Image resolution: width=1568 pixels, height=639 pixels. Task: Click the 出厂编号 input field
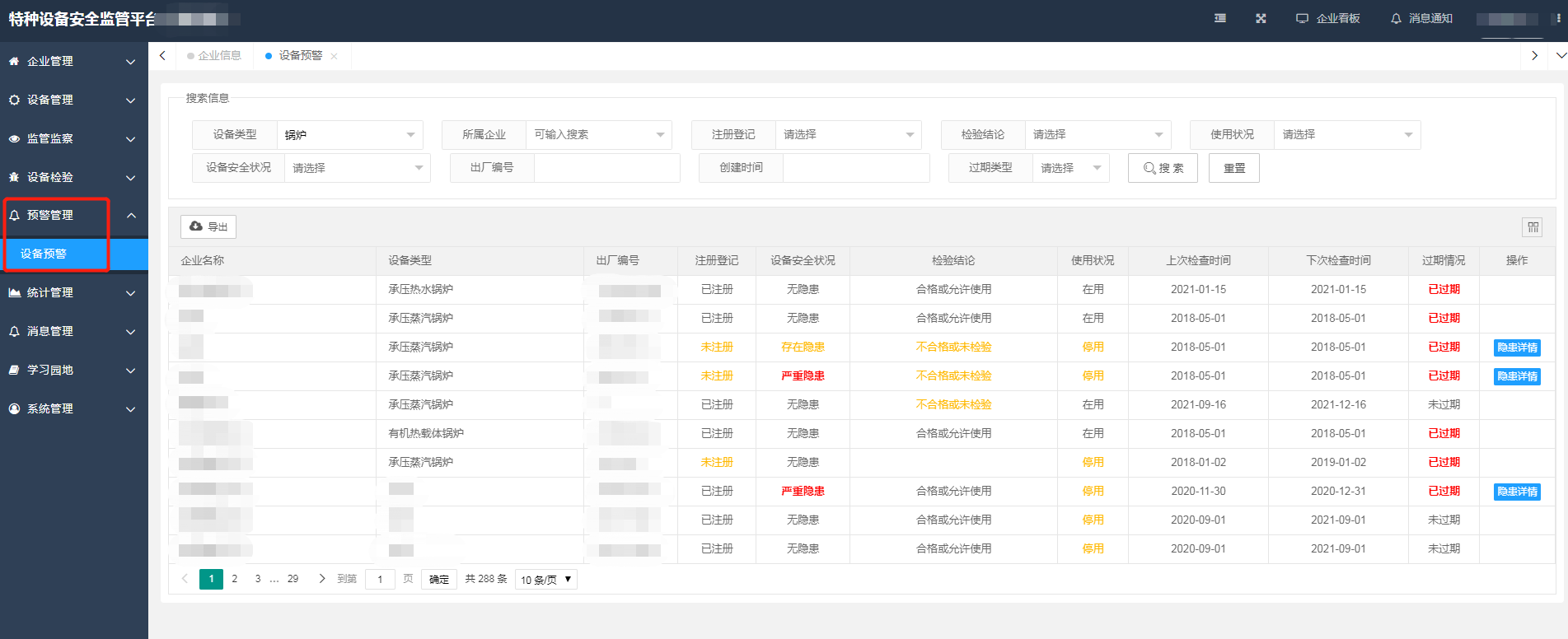click(606, 168)
